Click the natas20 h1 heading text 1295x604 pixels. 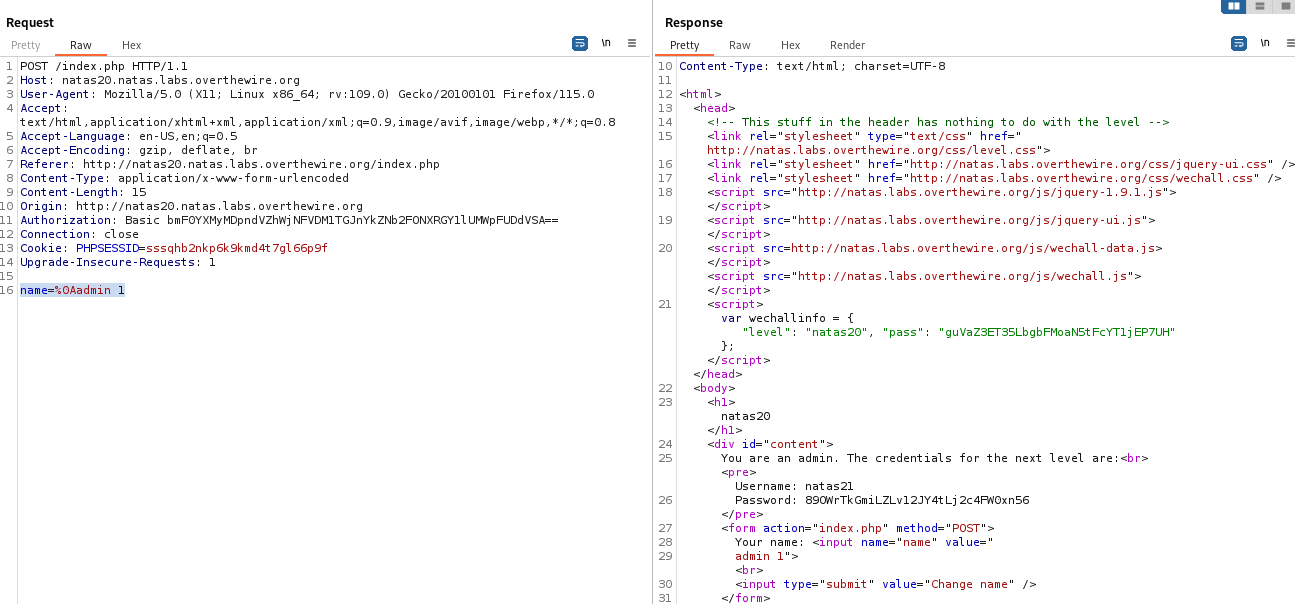tap(745, 416)
